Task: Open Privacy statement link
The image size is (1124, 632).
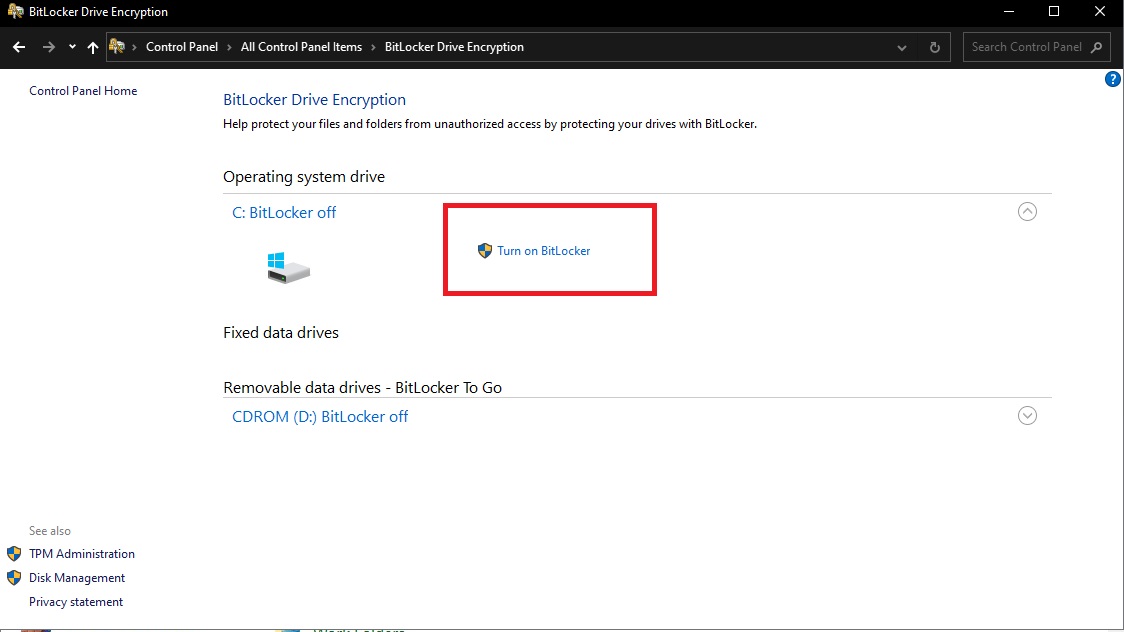Action: coord(76,602)
